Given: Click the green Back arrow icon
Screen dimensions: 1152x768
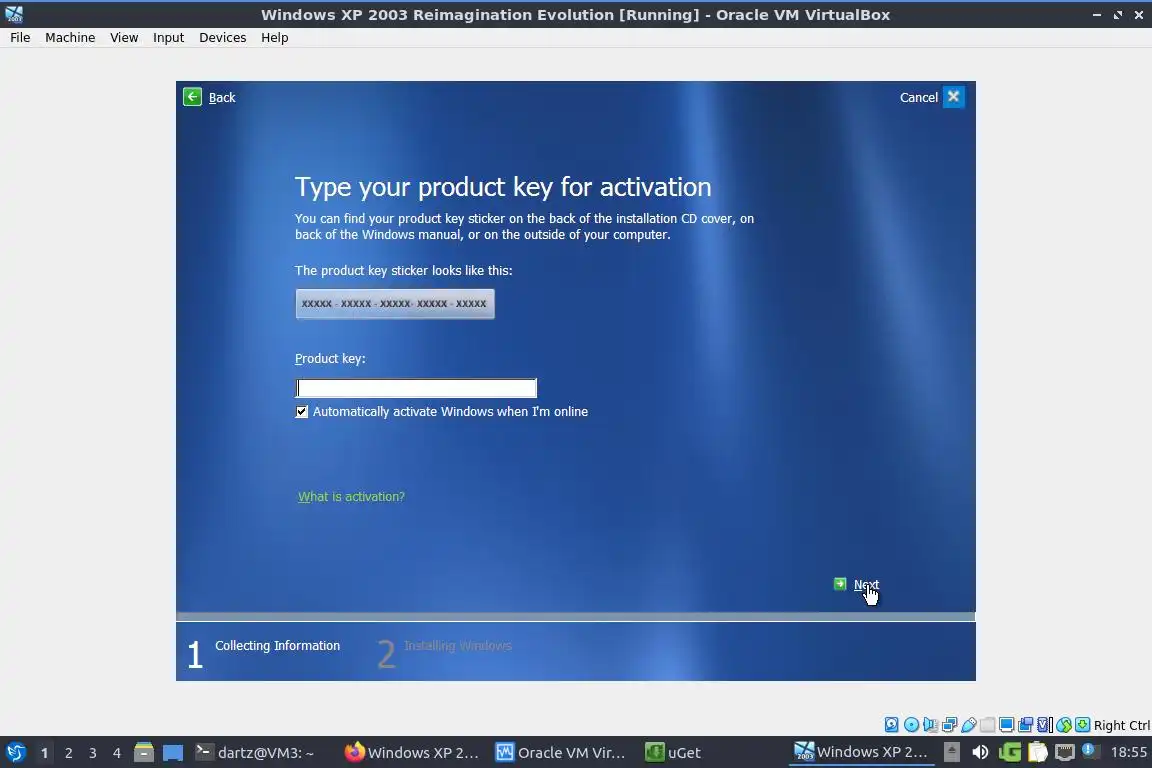Looking at the screenshot, I should click(192, 97).
